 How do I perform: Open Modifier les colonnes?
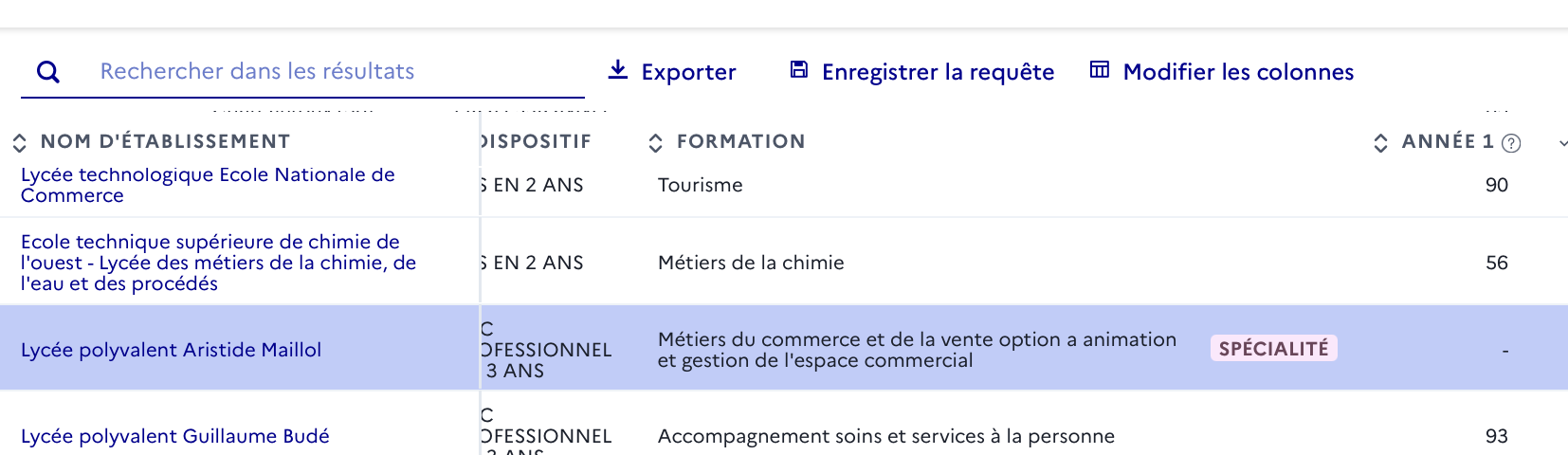click(1222, 72)
